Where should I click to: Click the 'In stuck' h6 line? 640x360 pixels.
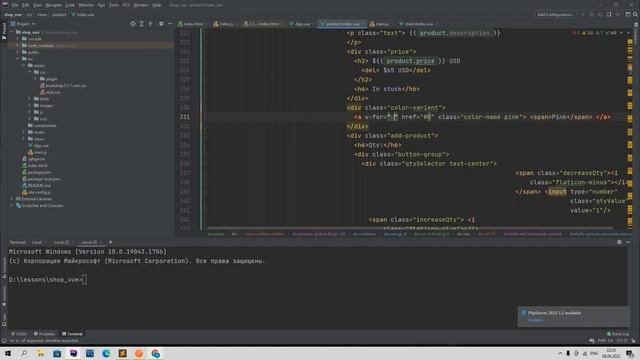pos(387,89)
